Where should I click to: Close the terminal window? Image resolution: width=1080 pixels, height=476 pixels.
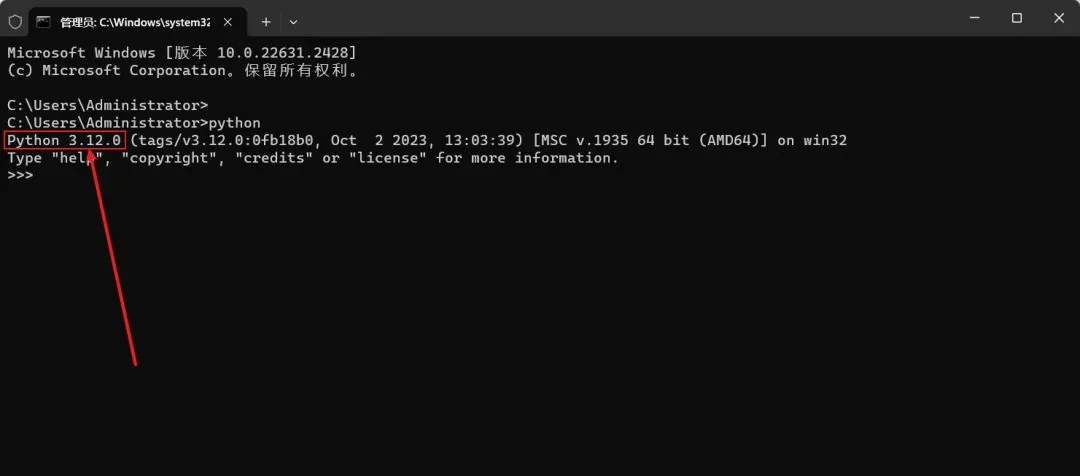tap(1059, 19)
